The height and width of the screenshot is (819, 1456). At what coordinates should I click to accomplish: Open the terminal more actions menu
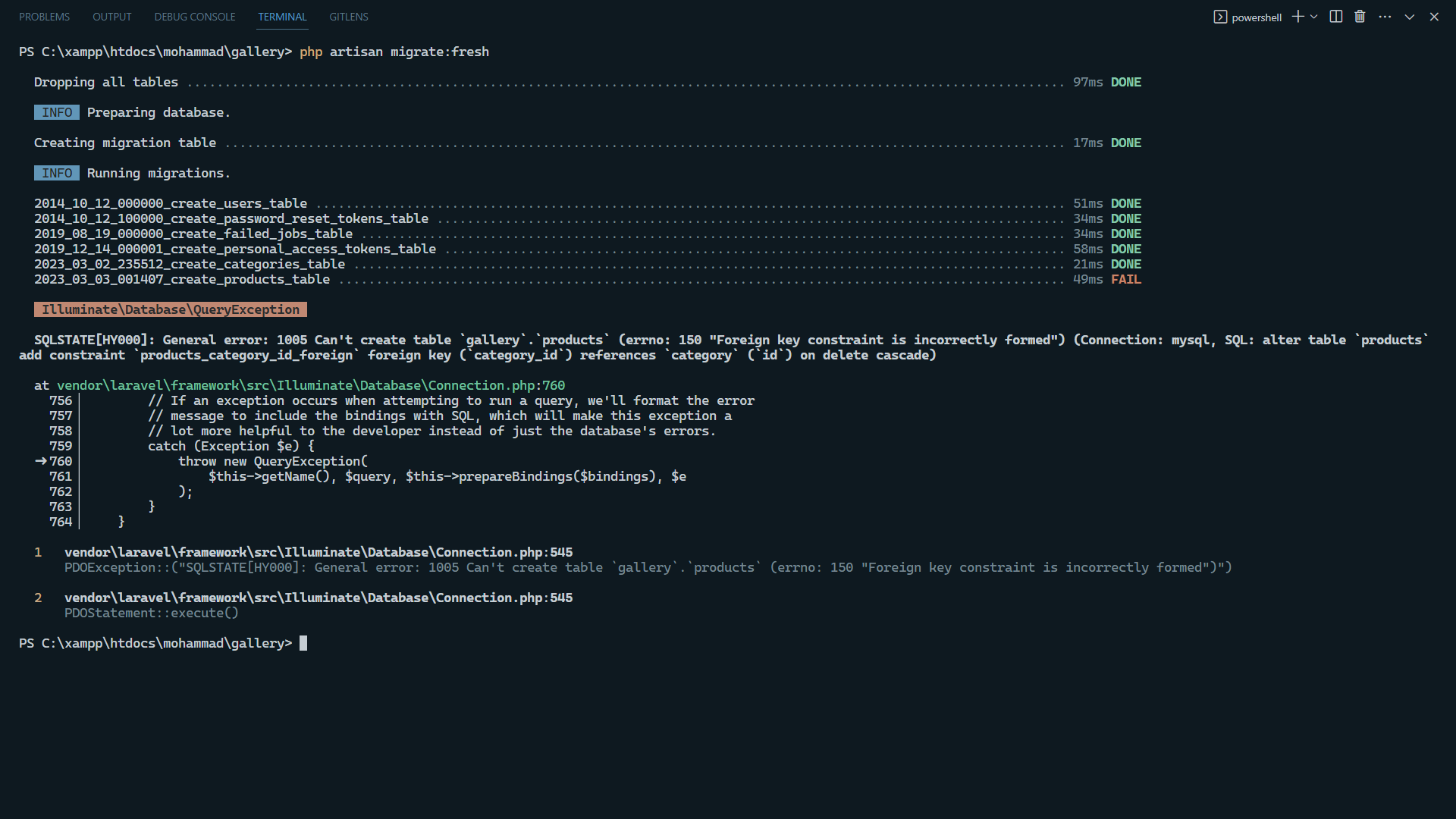(x=1385, y=17)
